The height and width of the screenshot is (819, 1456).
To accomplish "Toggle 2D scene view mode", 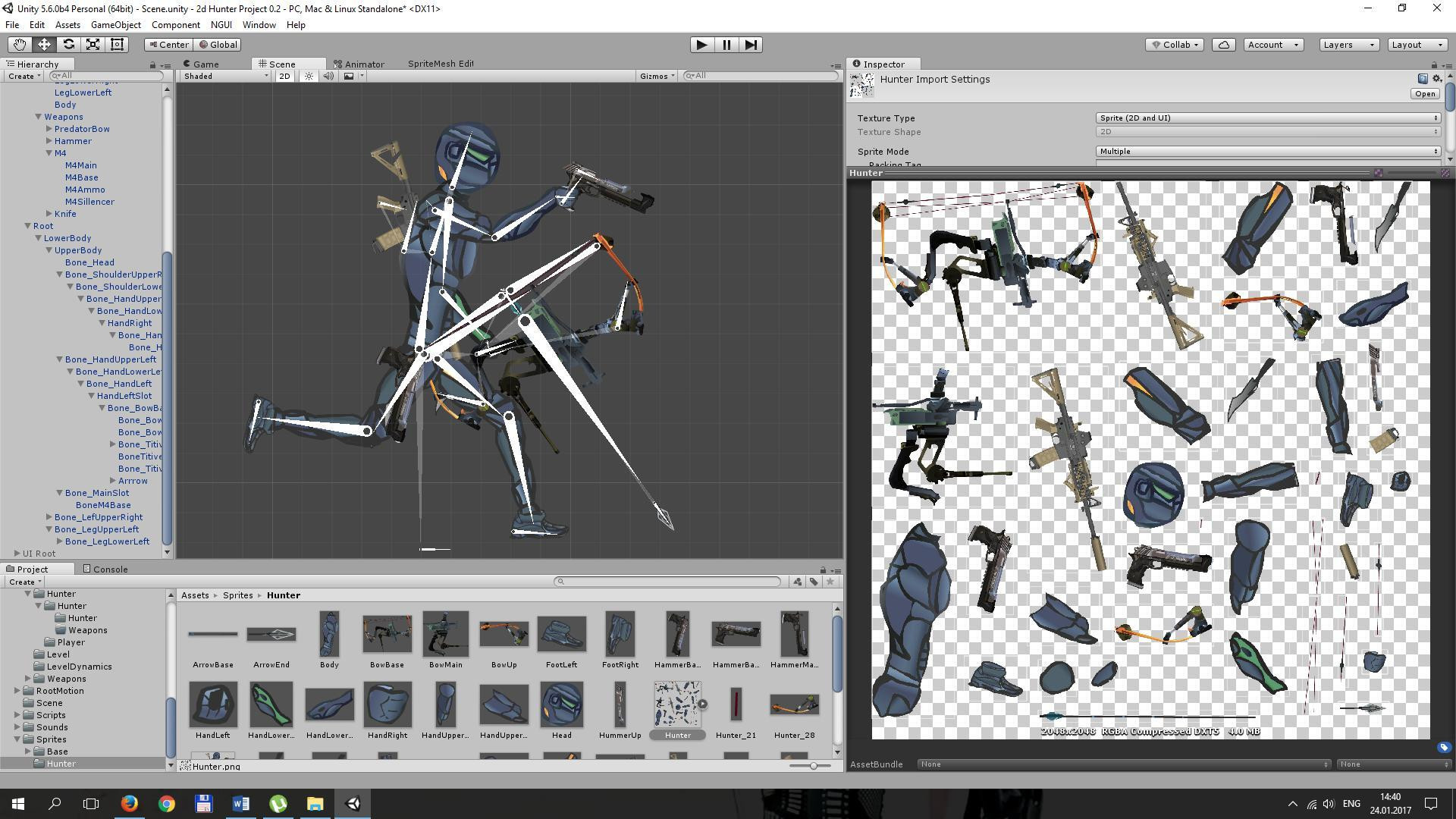I will (284, 76).
